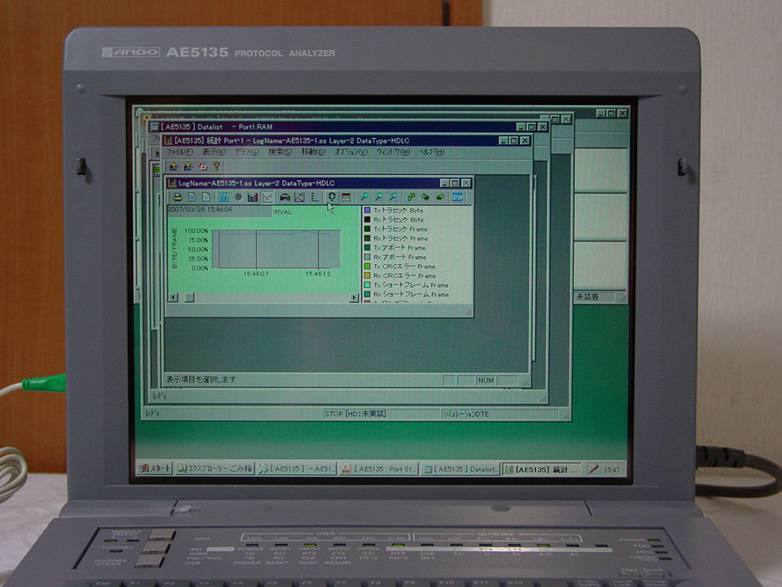The image size is (782, 587).
Task: Click the first document page icon in graph toolbar
Action: point(192,197)
